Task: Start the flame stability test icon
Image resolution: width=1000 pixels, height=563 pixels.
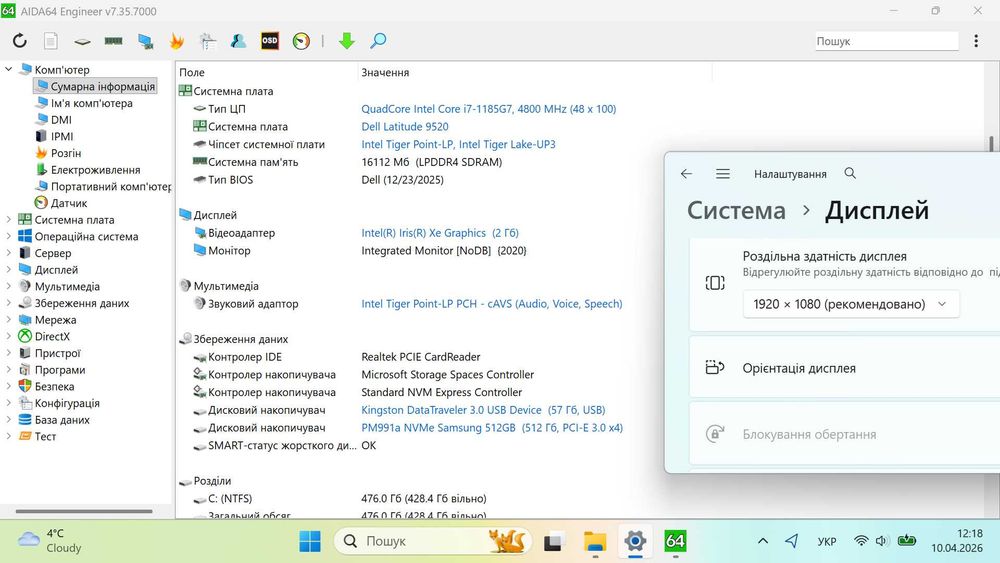Action: coord(177,41)
